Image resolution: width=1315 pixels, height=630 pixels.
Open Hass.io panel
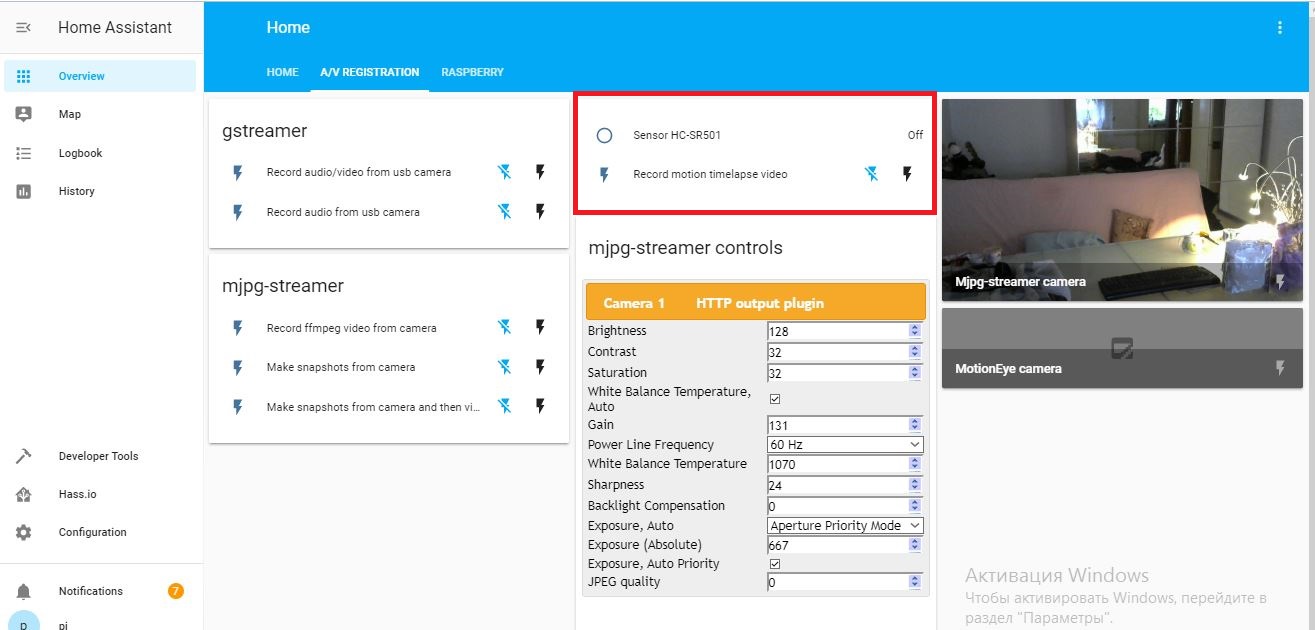pos(100,494)
